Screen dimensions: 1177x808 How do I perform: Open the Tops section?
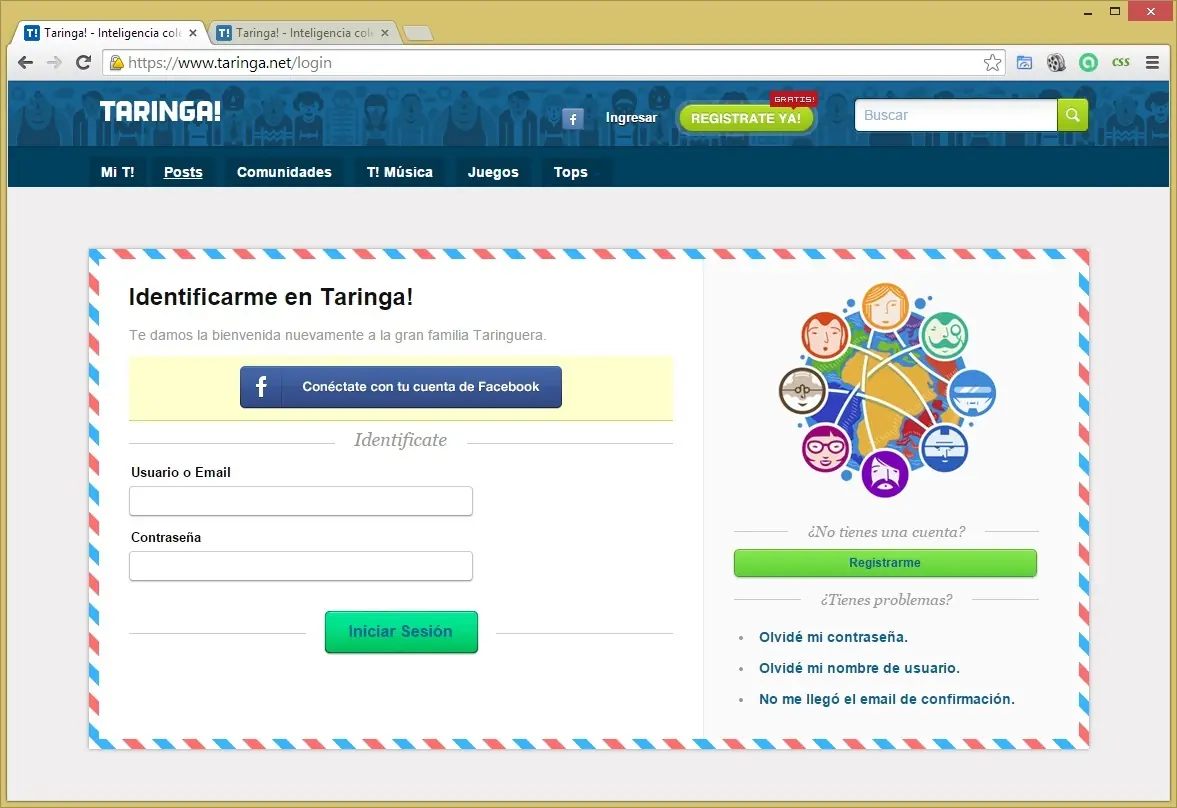[570, 172]
